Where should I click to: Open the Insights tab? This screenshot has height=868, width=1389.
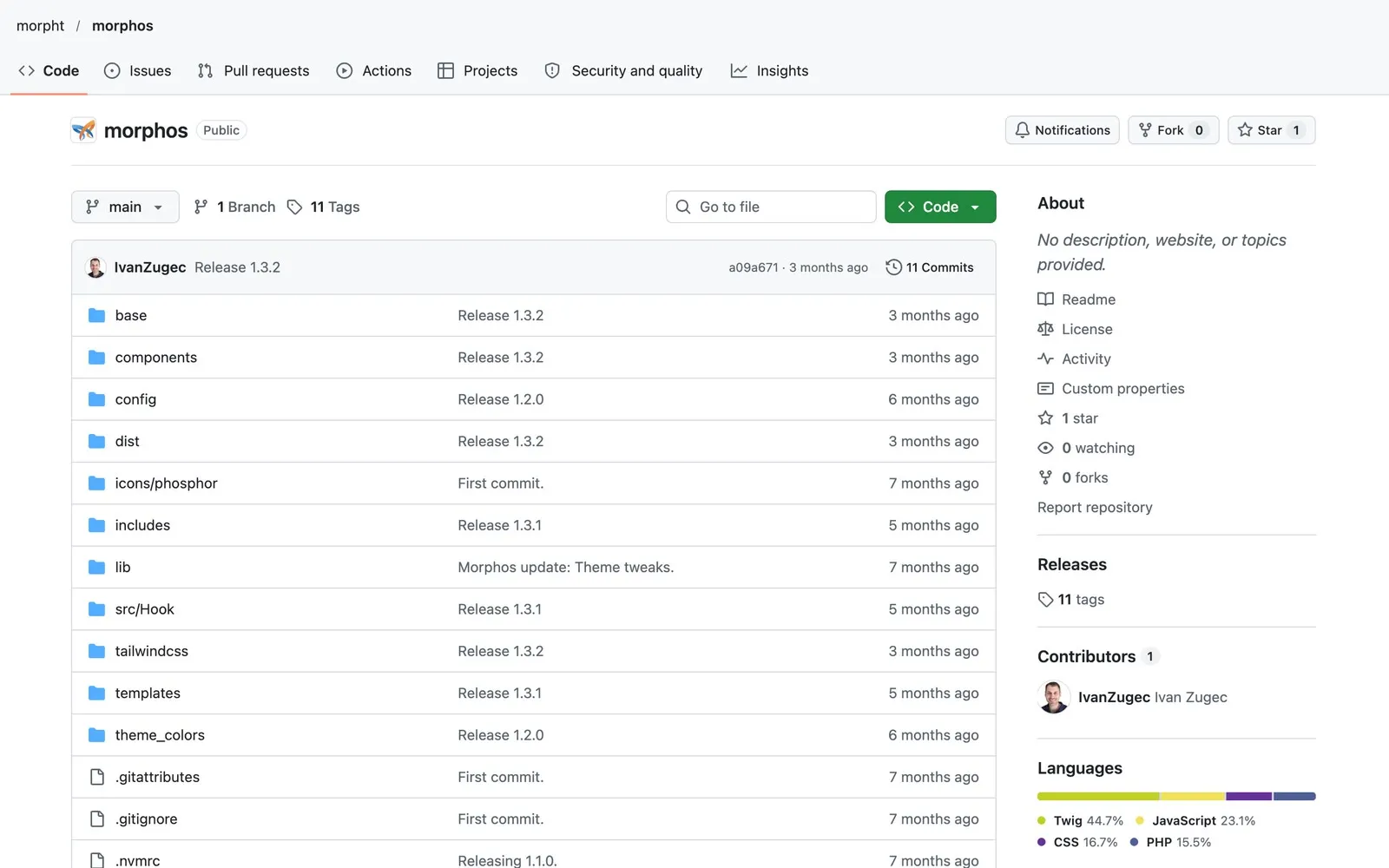tap(769, 71)
